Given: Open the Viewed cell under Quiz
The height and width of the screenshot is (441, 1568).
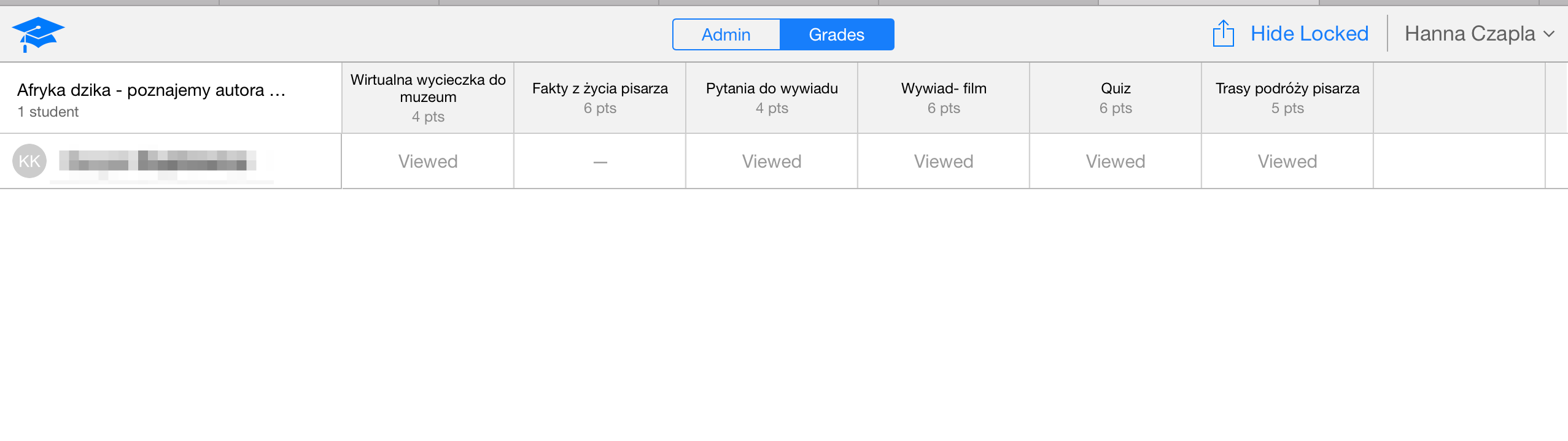Looking at the screenshot, I should (1116, 162).
